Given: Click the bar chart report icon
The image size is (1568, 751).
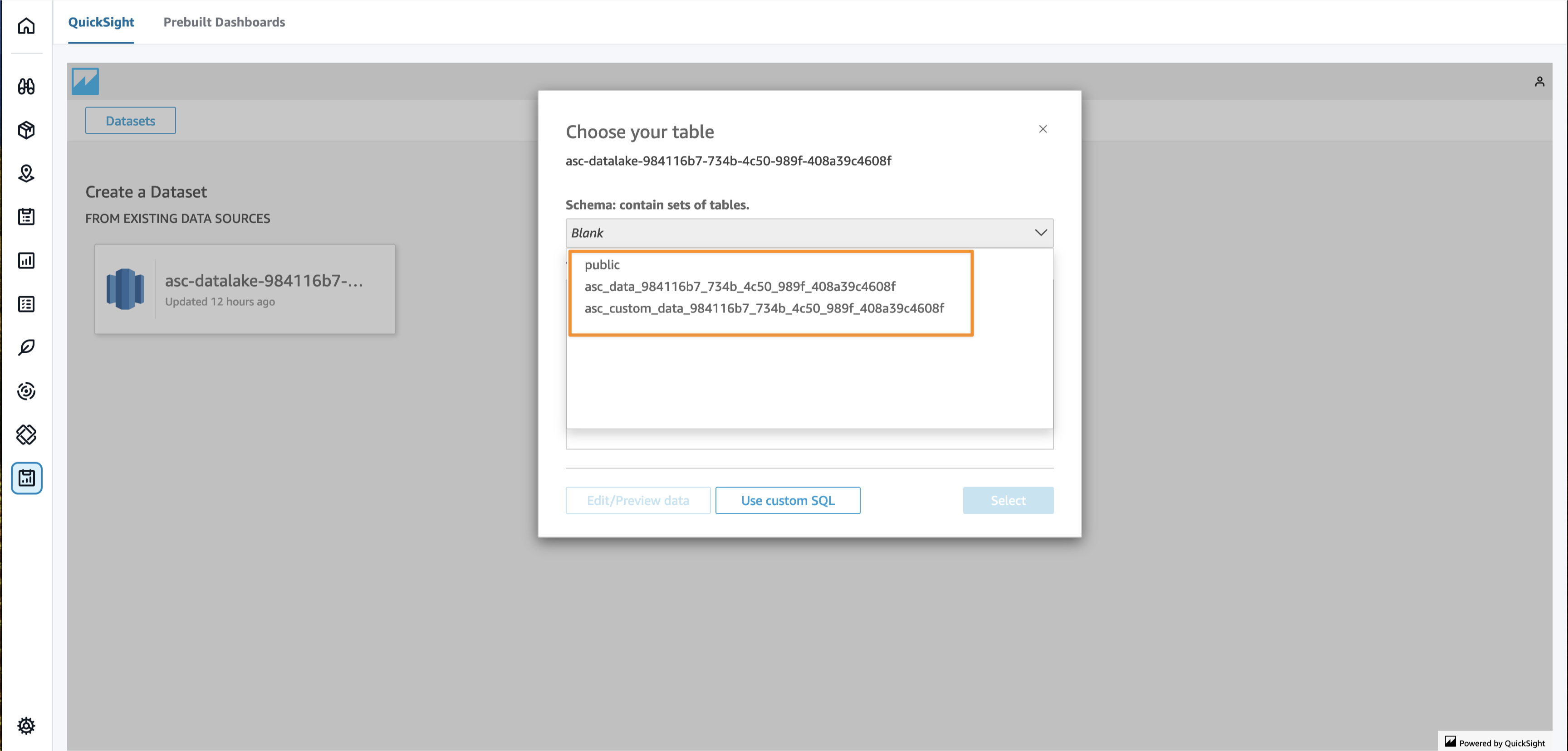Looking at the screenshot, I should point(26,260).
